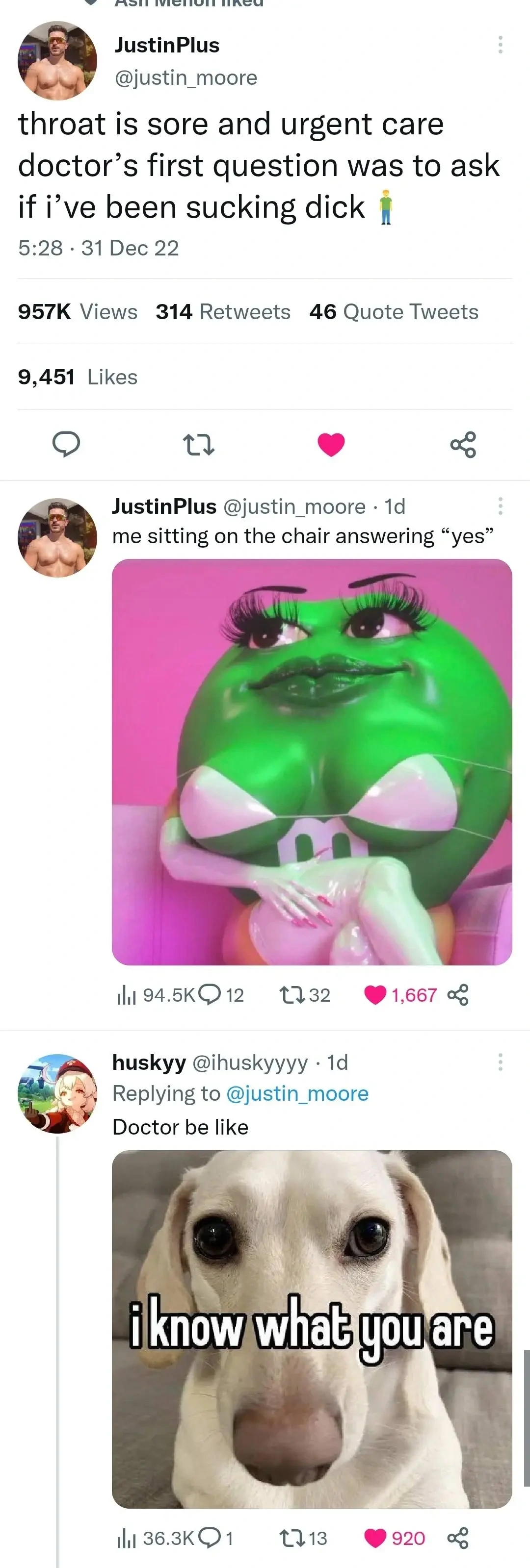Unlike the main tweet via pink heart
The height and width of the screenshot is (1568, 530).
(331, 444)
